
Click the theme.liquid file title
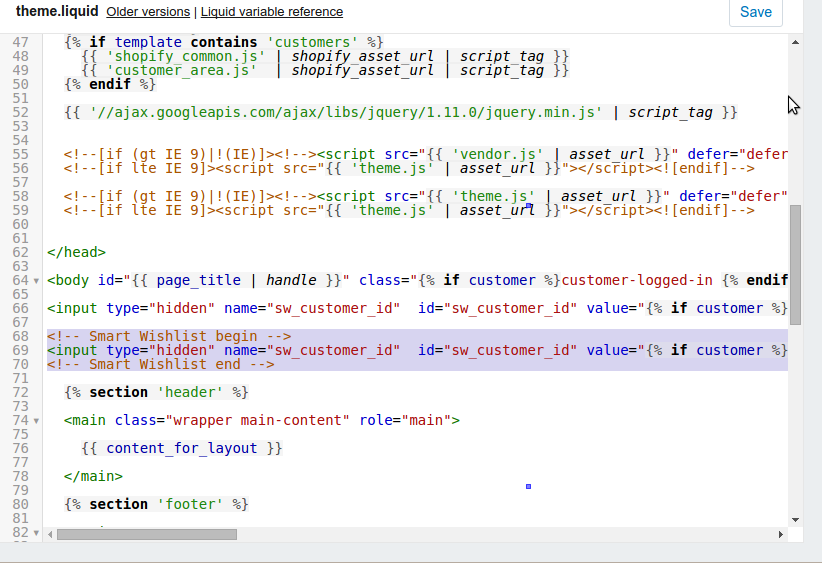click(57, 11)
